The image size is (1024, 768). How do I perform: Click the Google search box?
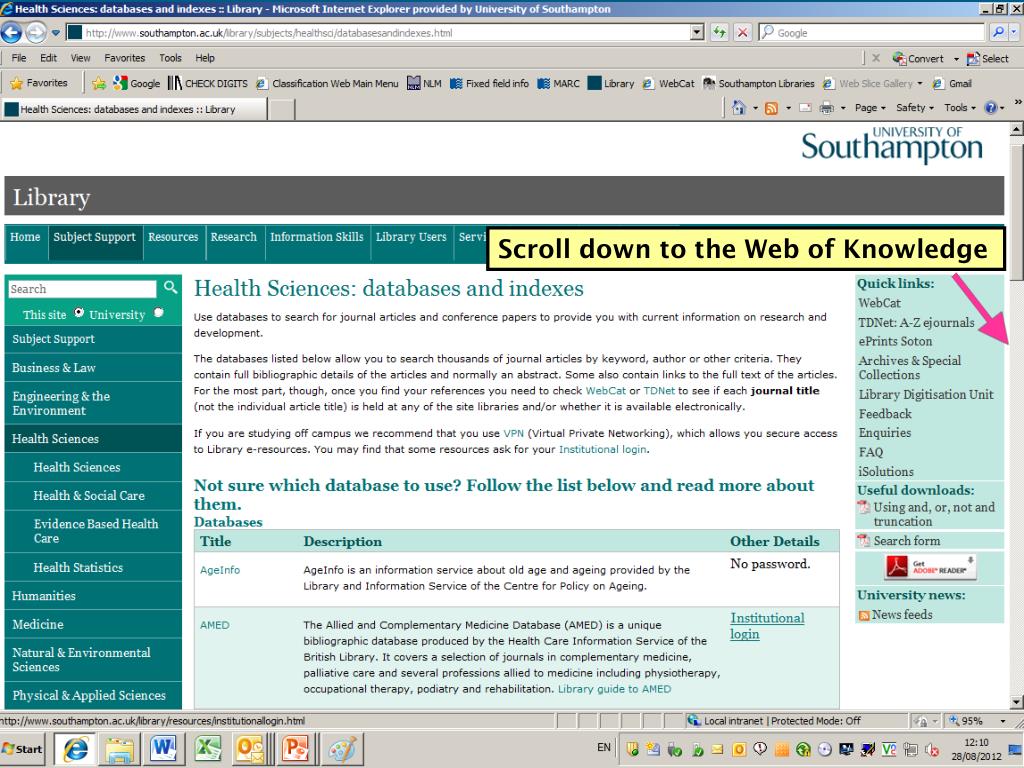coord(872,32)
